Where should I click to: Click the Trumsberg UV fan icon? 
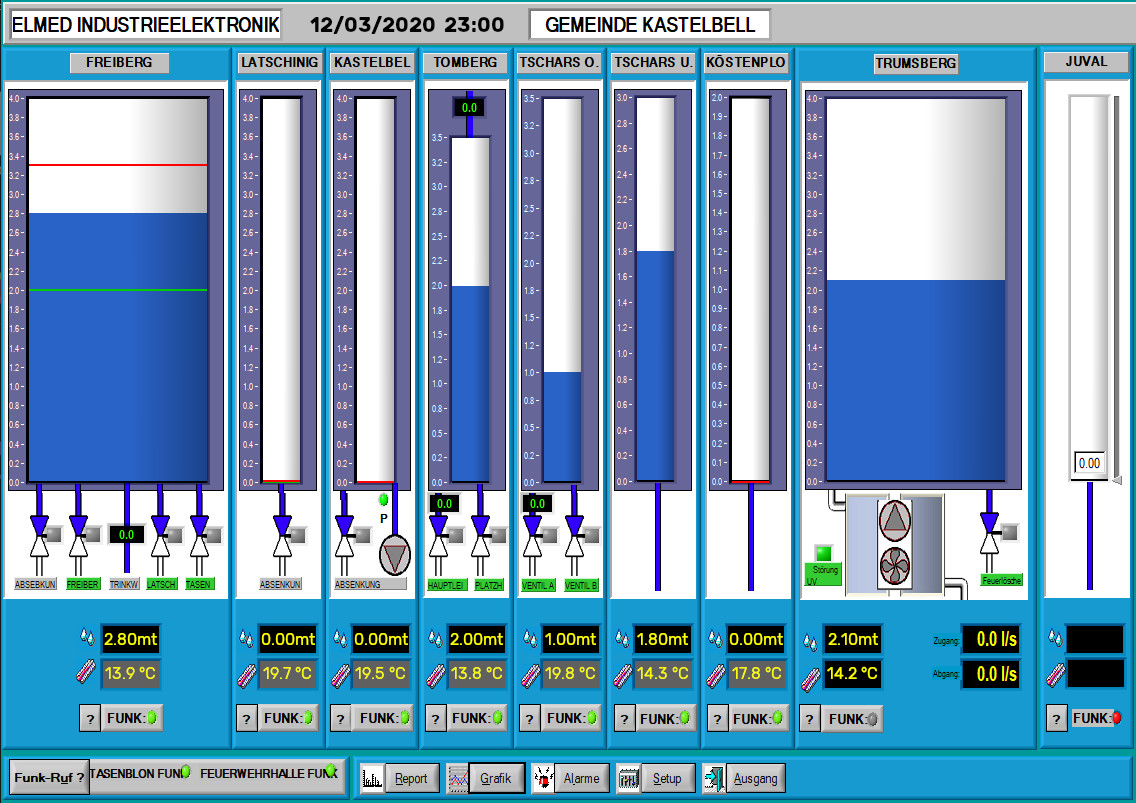coord(893,566)
